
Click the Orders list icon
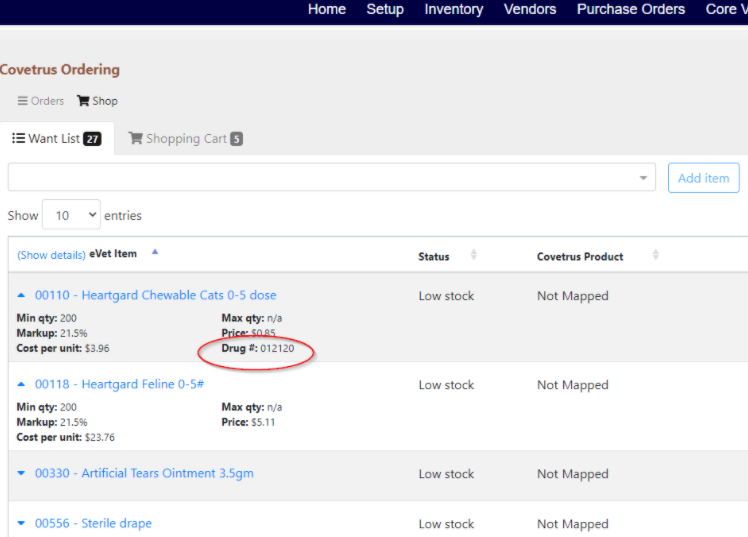tap(22, 101)
